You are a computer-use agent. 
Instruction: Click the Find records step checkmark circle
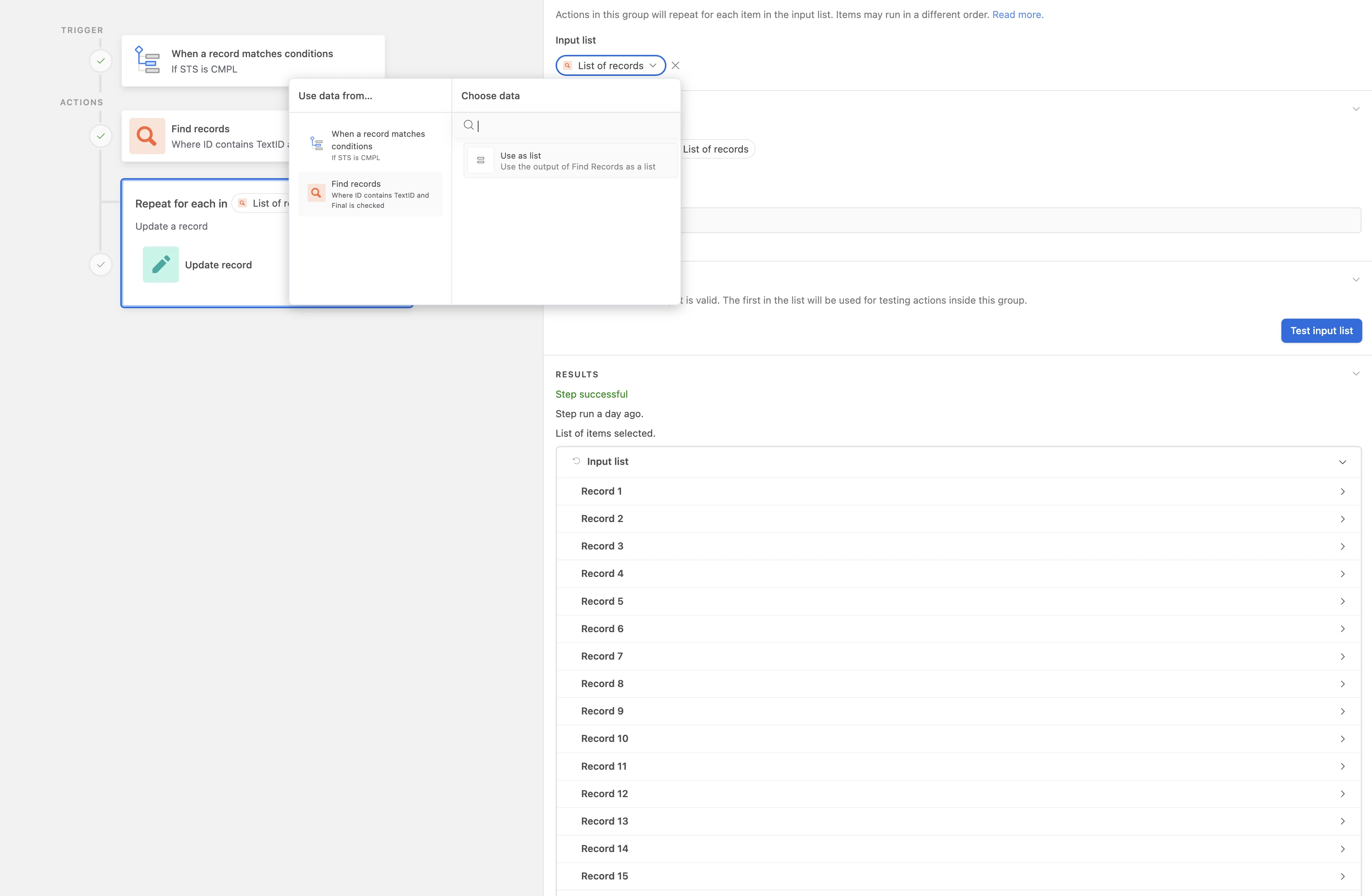[x=101, y=136]
